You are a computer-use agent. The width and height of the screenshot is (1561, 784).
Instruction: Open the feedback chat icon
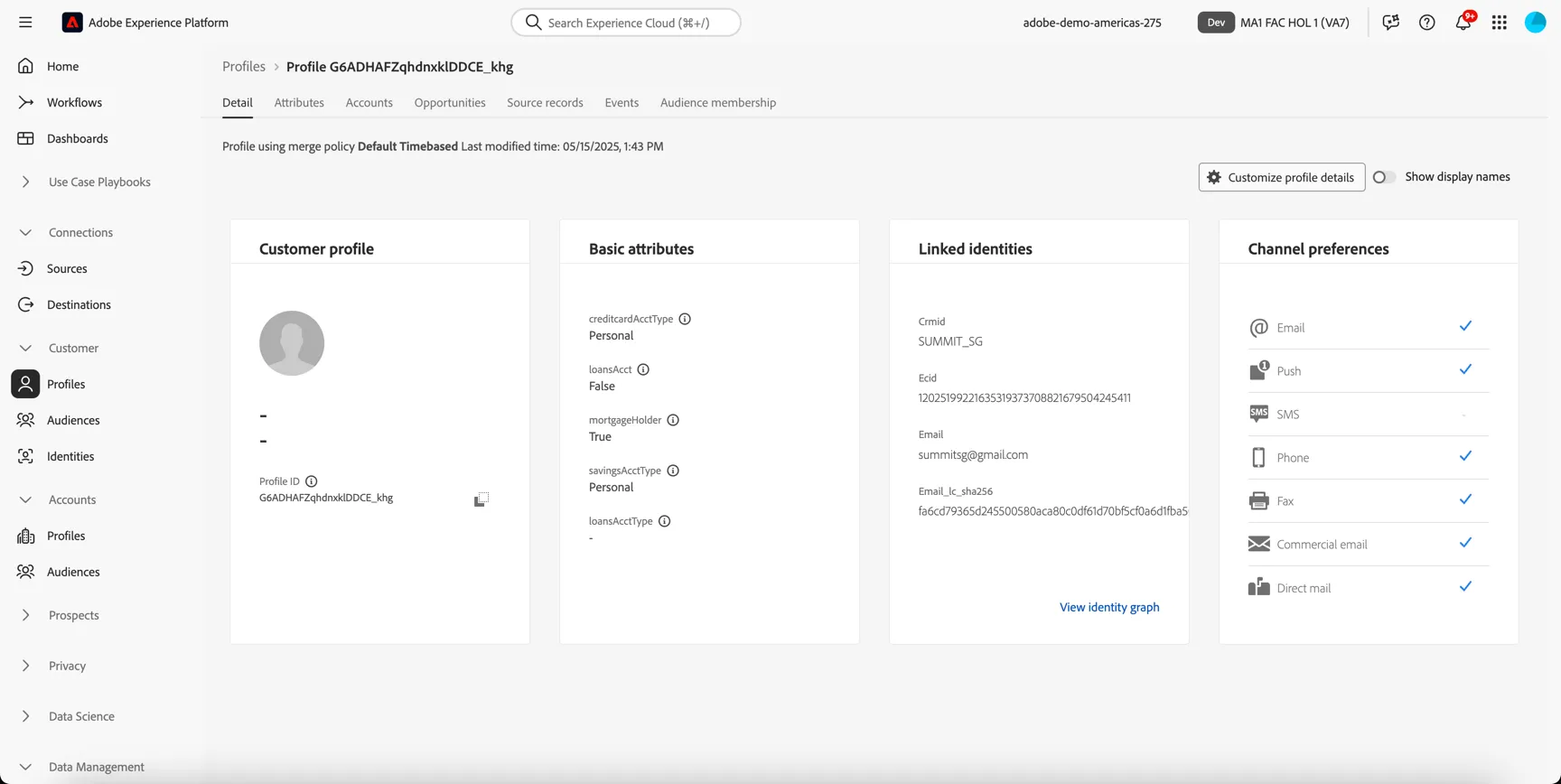point(1391,23)
